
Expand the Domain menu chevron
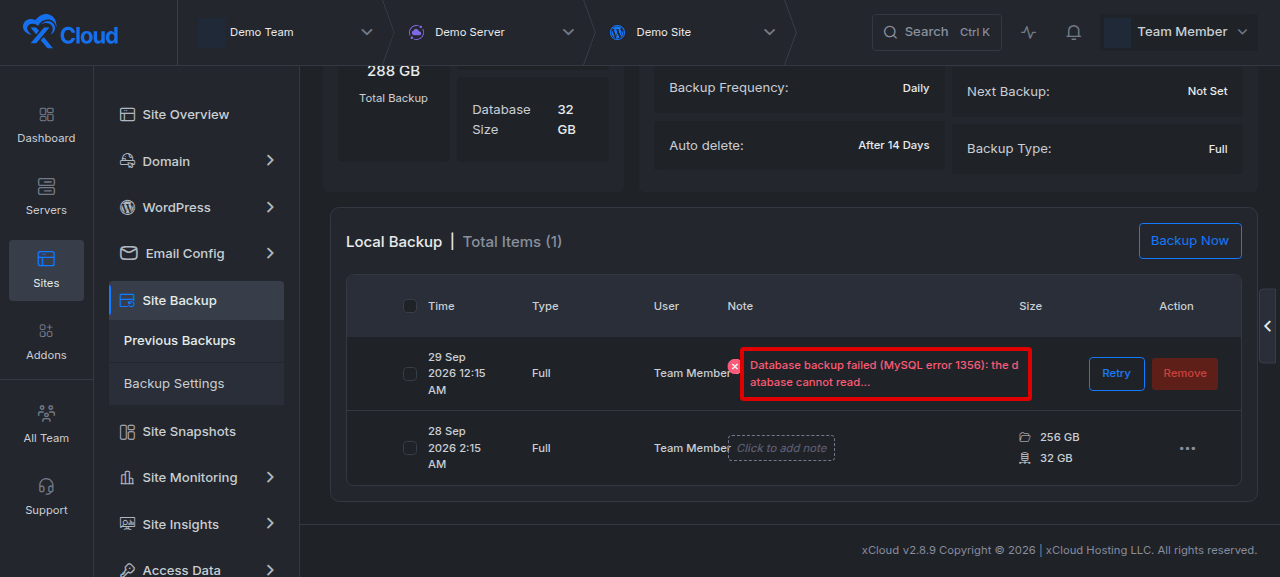(x=270, y=161)
